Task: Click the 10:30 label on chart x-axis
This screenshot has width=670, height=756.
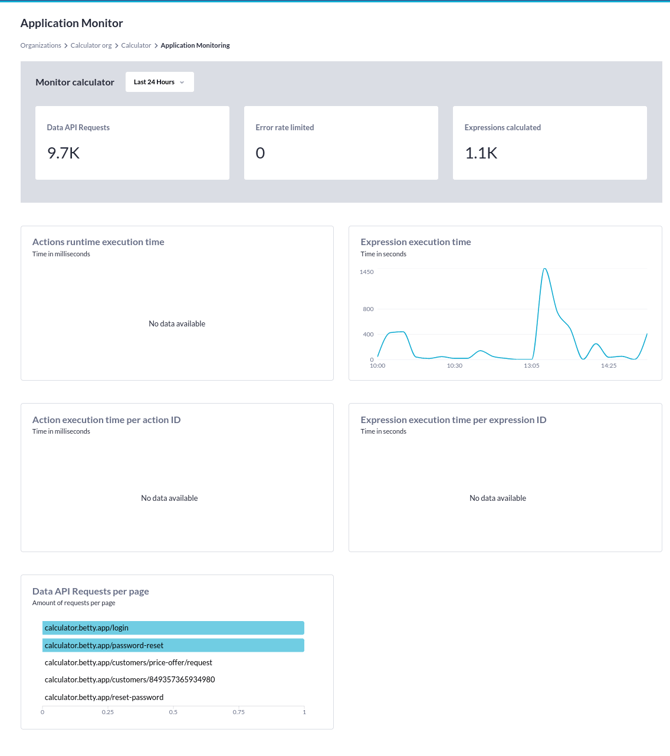Action: coord(454,366)
